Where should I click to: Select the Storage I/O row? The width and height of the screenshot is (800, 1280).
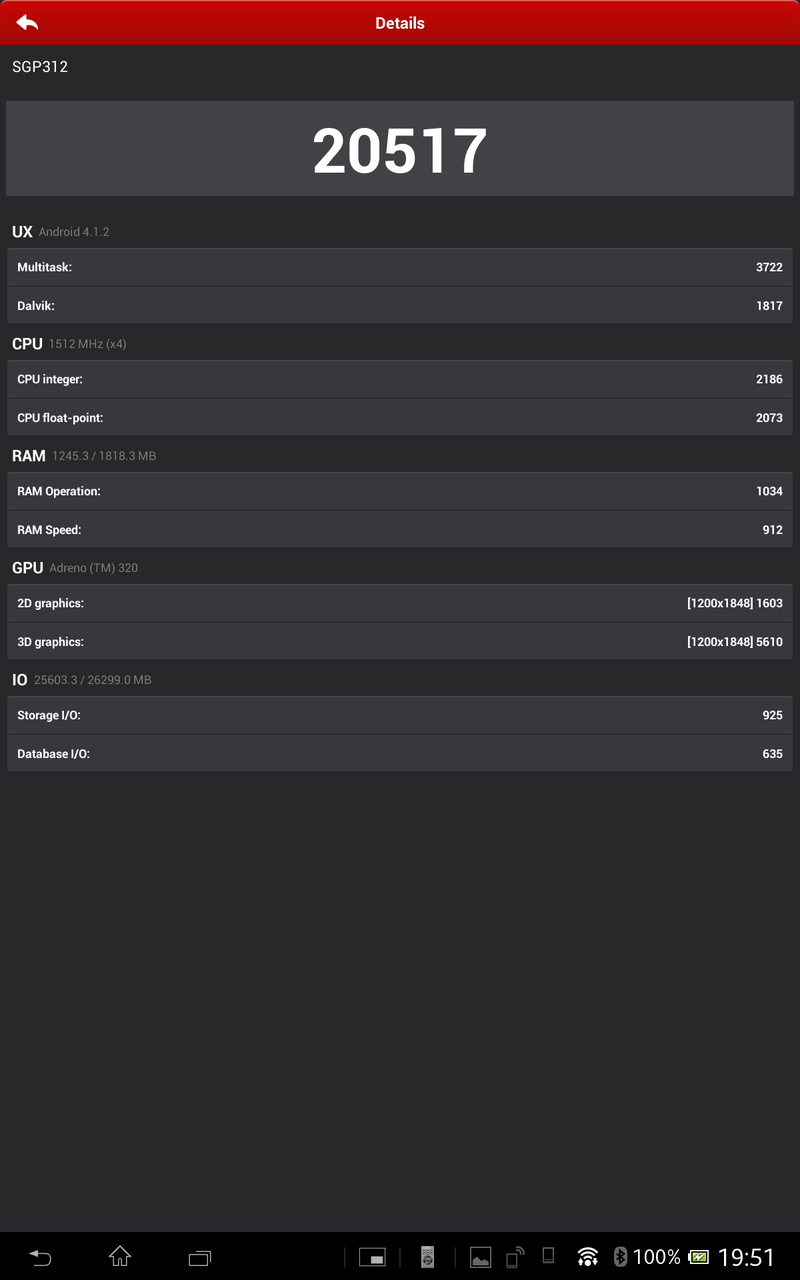[x=400, y=716]
